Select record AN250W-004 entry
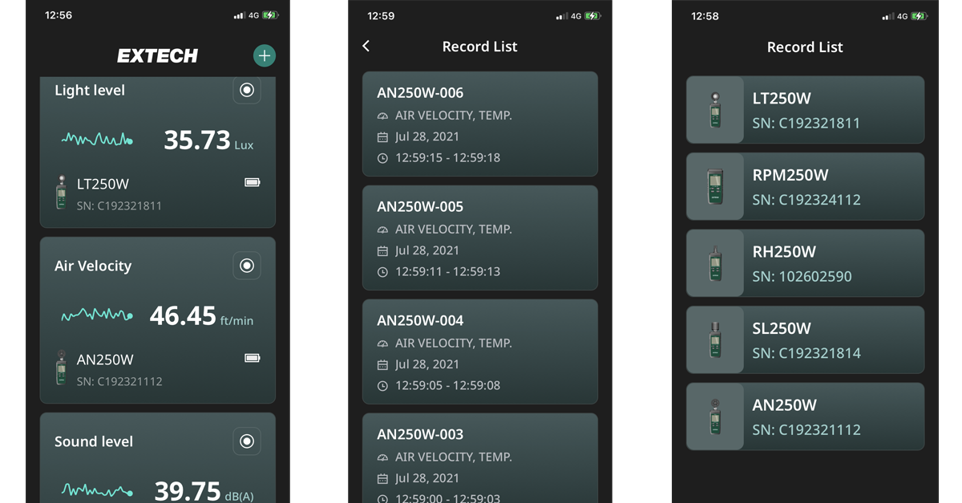 480,352
